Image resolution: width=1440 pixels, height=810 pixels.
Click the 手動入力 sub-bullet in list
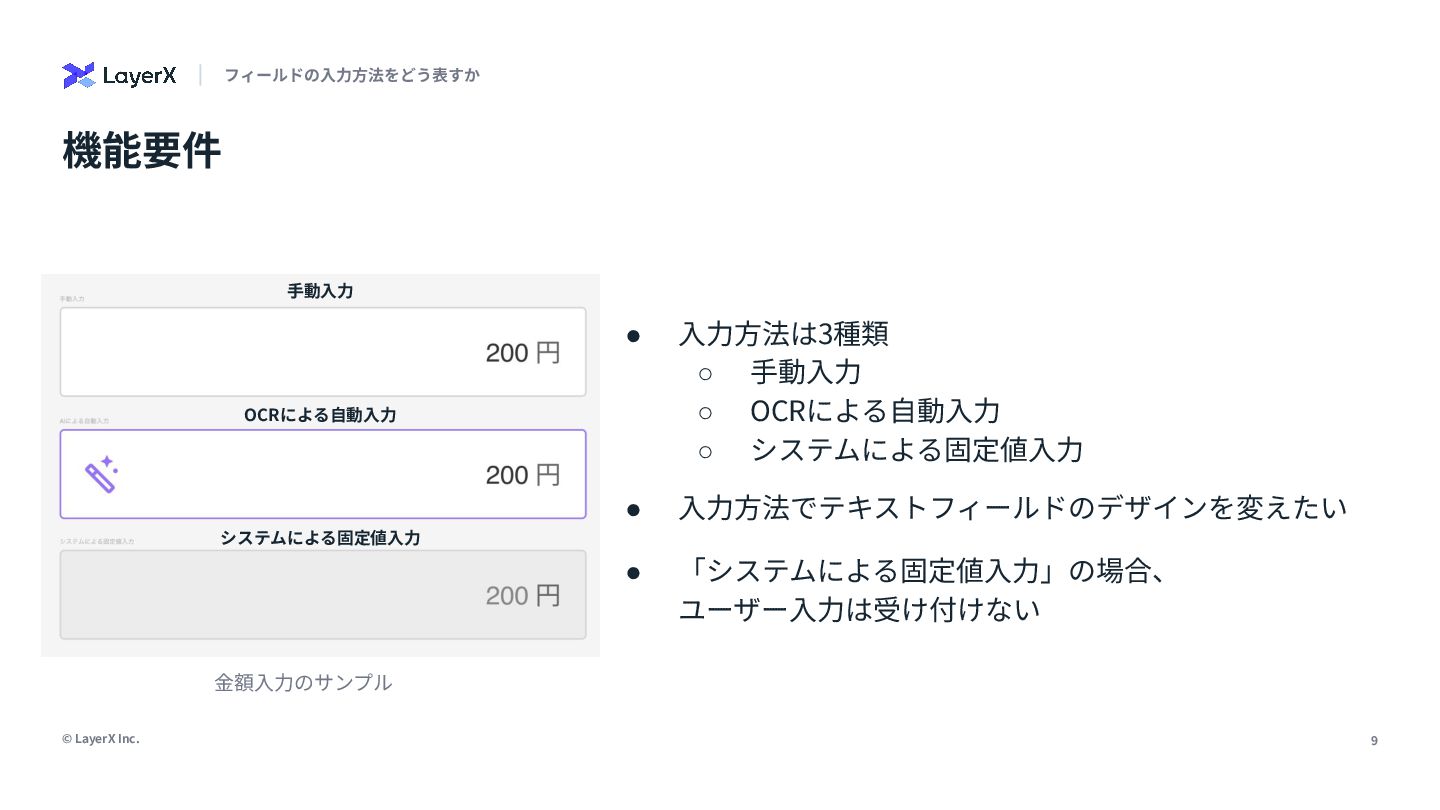[806, 372]
